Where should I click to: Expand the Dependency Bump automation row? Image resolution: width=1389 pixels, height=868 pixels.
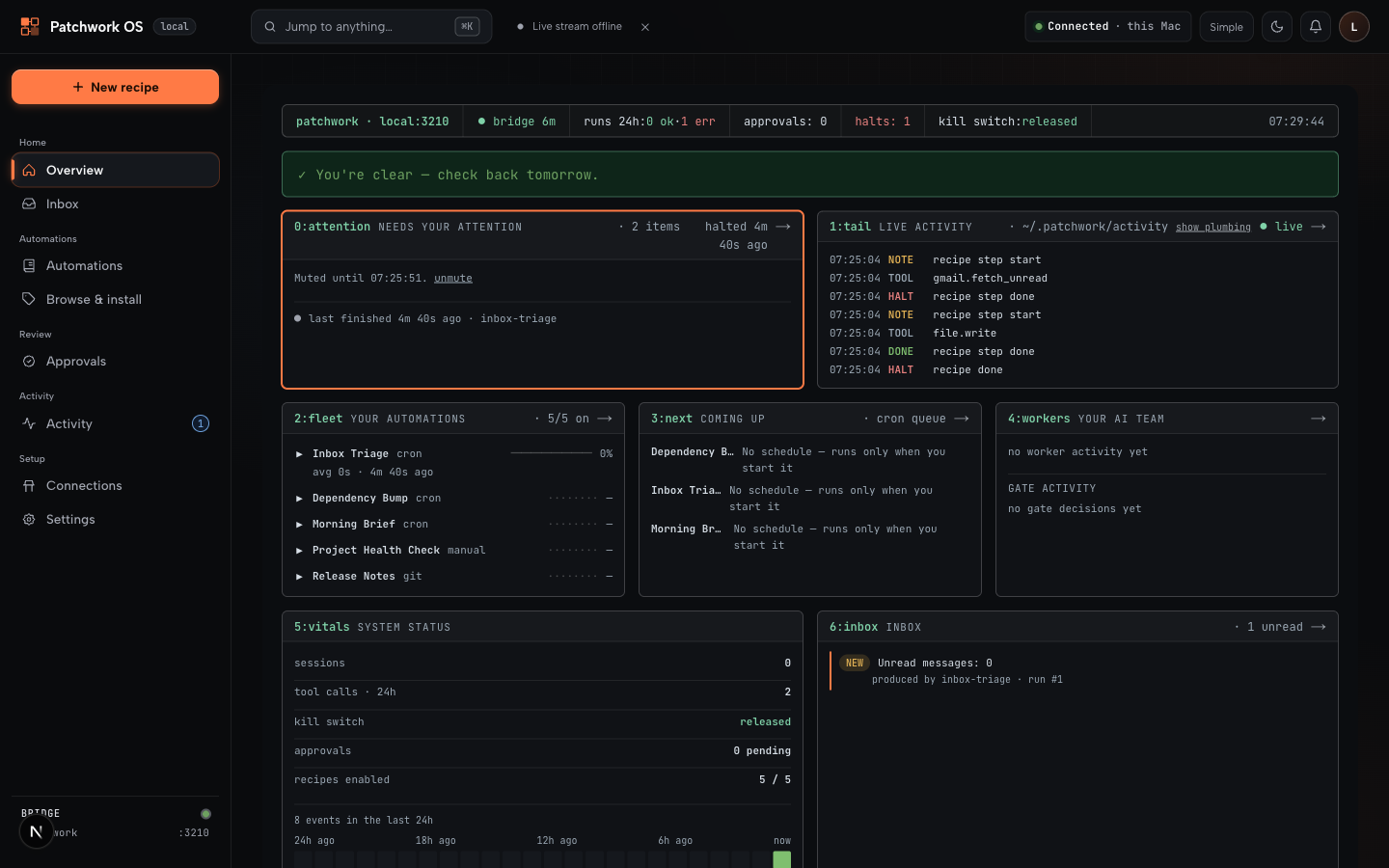[453, 499]
